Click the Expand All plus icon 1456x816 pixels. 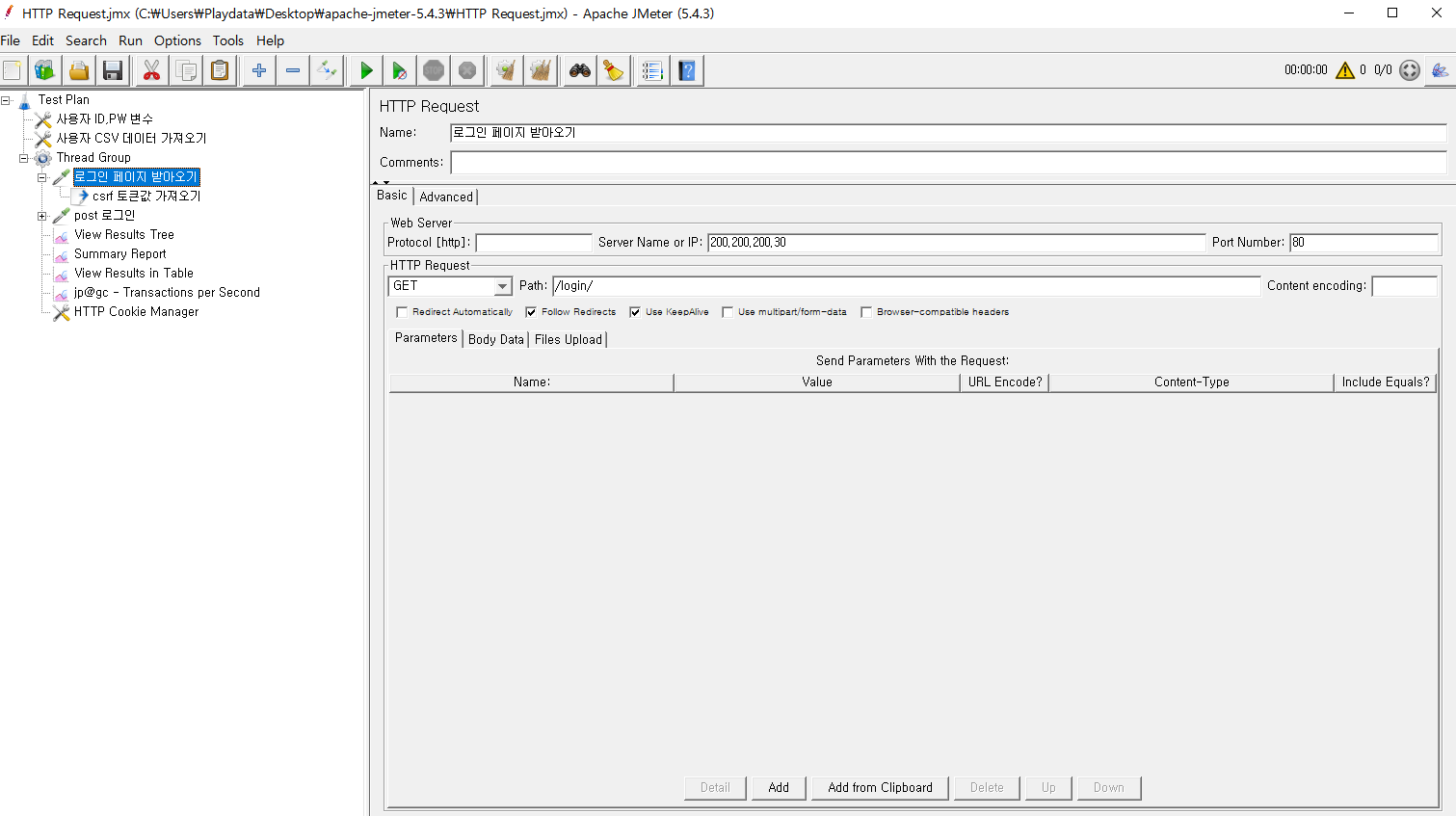point(258,70)
